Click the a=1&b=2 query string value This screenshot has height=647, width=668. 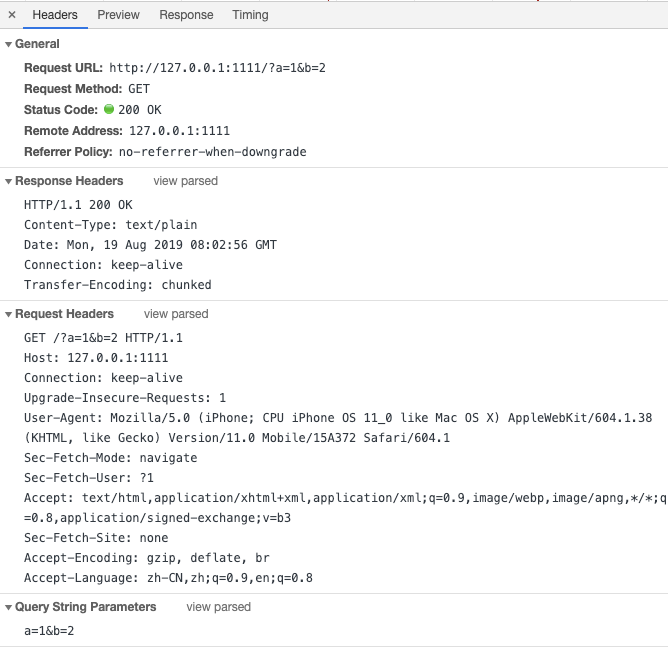[x=49, y=631]
